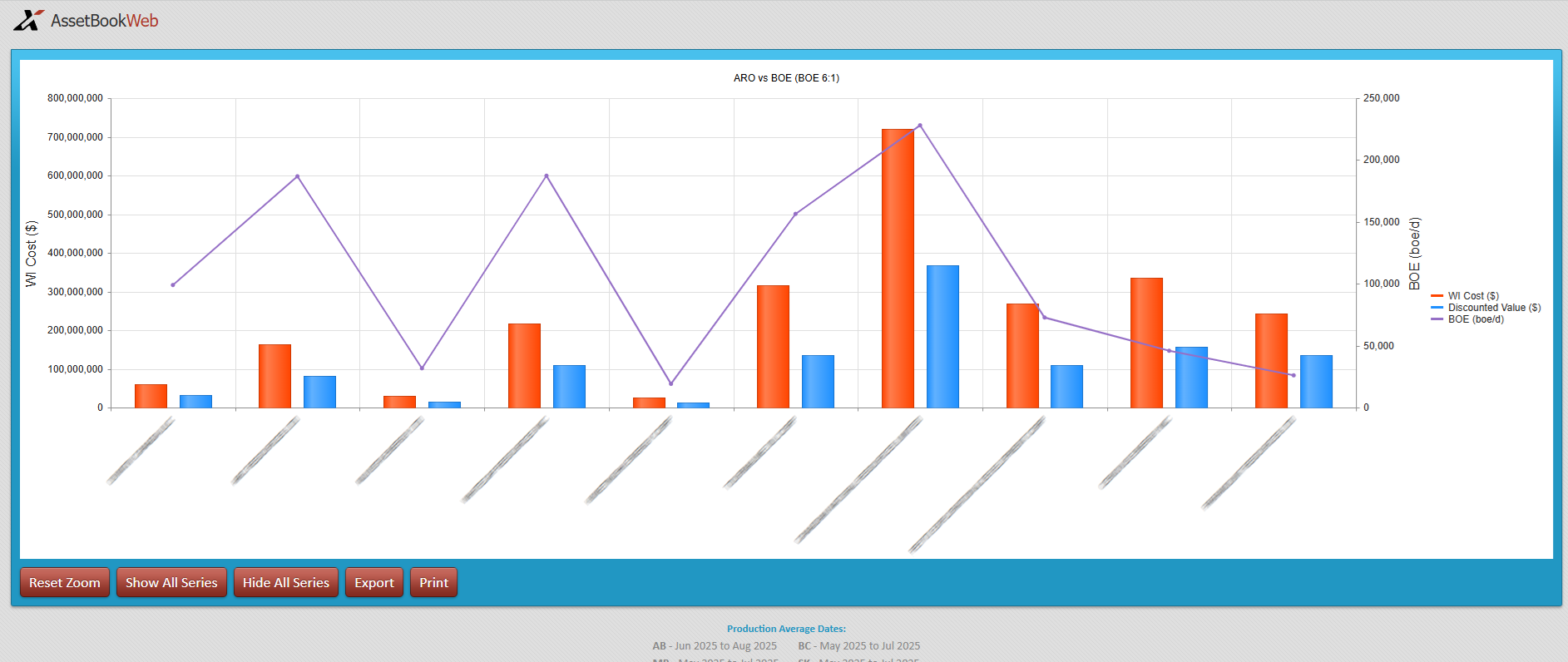Print the chart with Print button
The width and height of the screenshot is (1568, 662).
tap(433, 582)
